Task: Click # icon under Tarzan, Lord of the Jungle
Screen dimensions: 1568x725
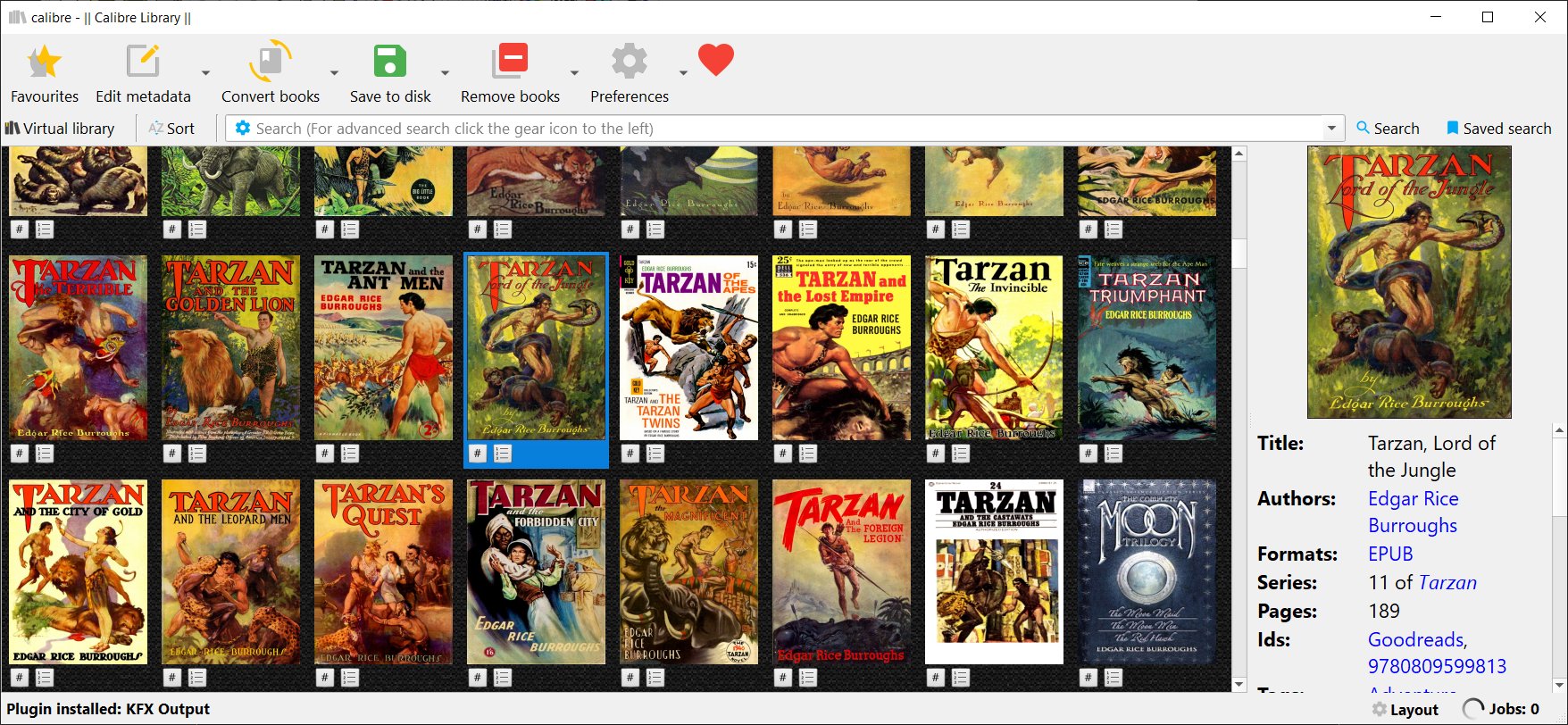Action: pyautogui.click(x=478, y=454)
